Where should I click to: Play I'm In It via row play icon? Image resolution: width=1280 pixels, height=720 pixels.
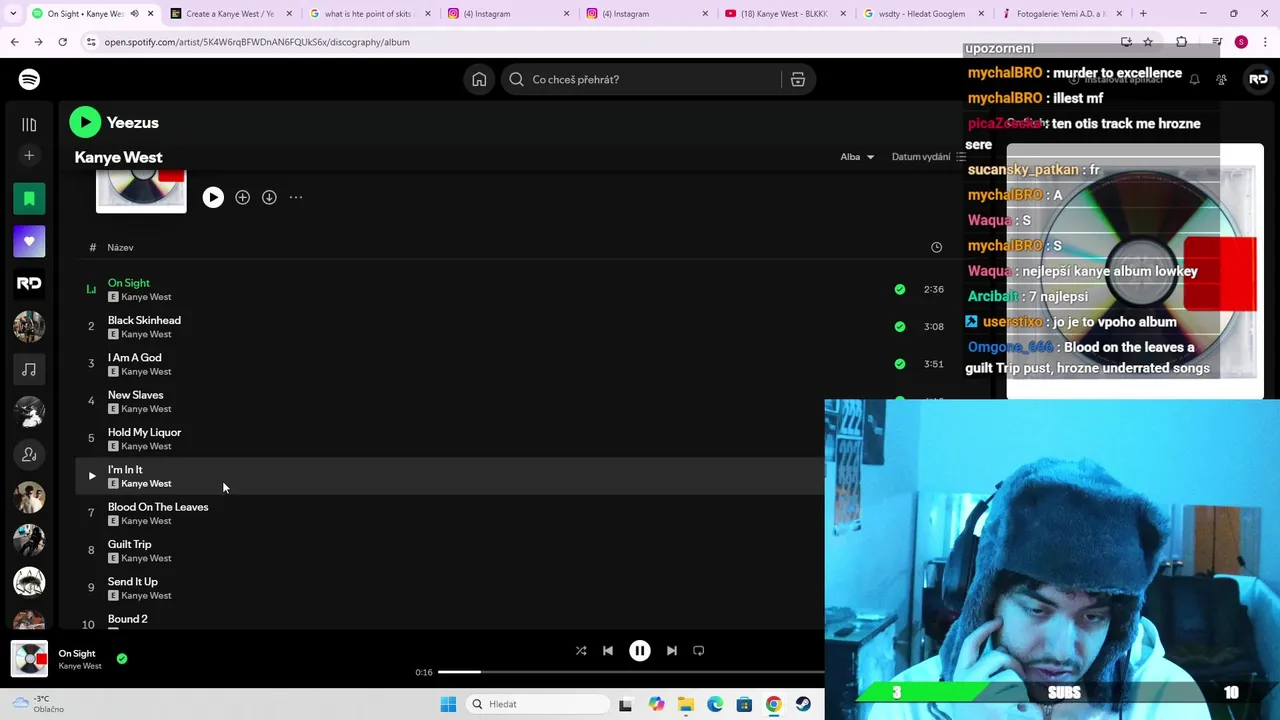click(91, 476)
